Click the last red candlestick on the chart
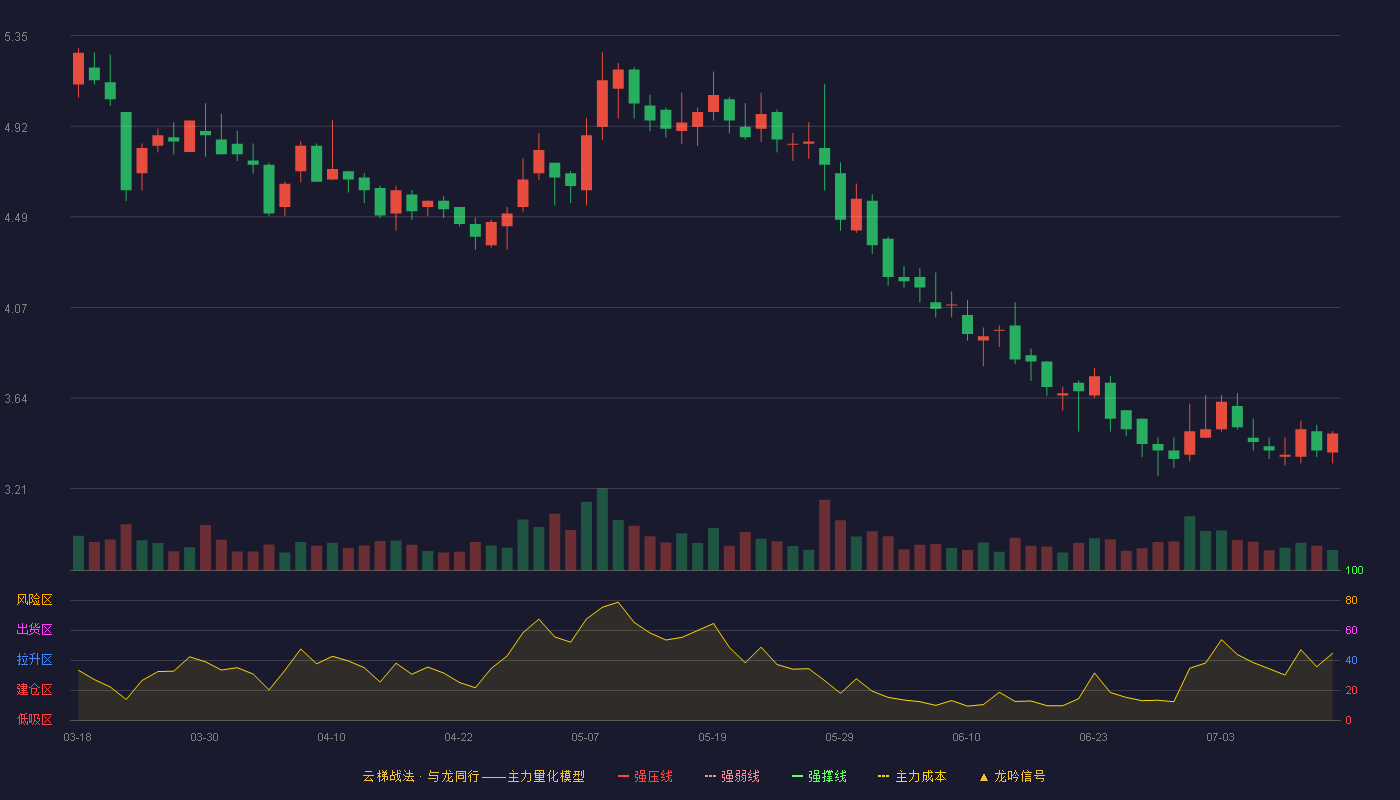This screenshot has width=1400, height=800. point(1332,443)
